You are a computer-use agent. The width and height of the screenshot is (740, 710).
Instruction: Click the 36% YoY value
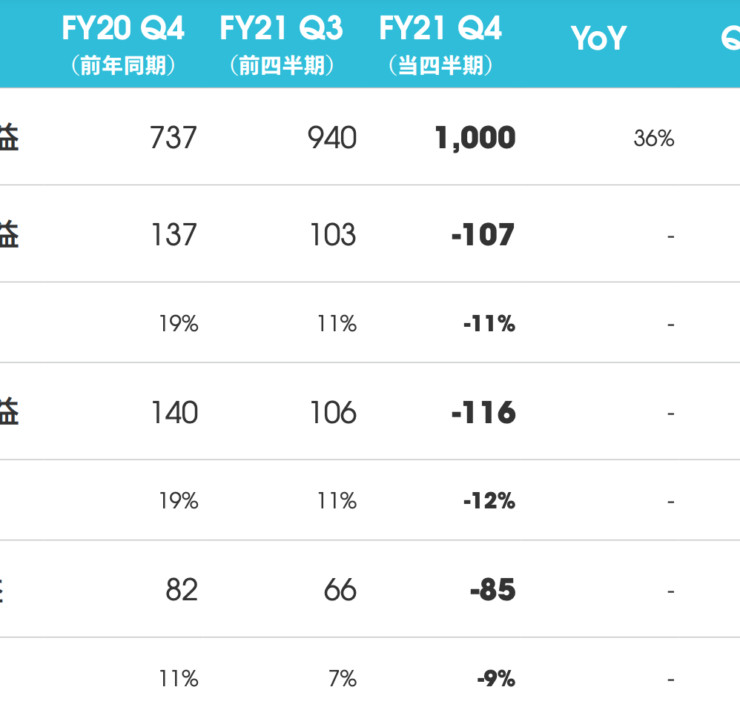point(653,139)
